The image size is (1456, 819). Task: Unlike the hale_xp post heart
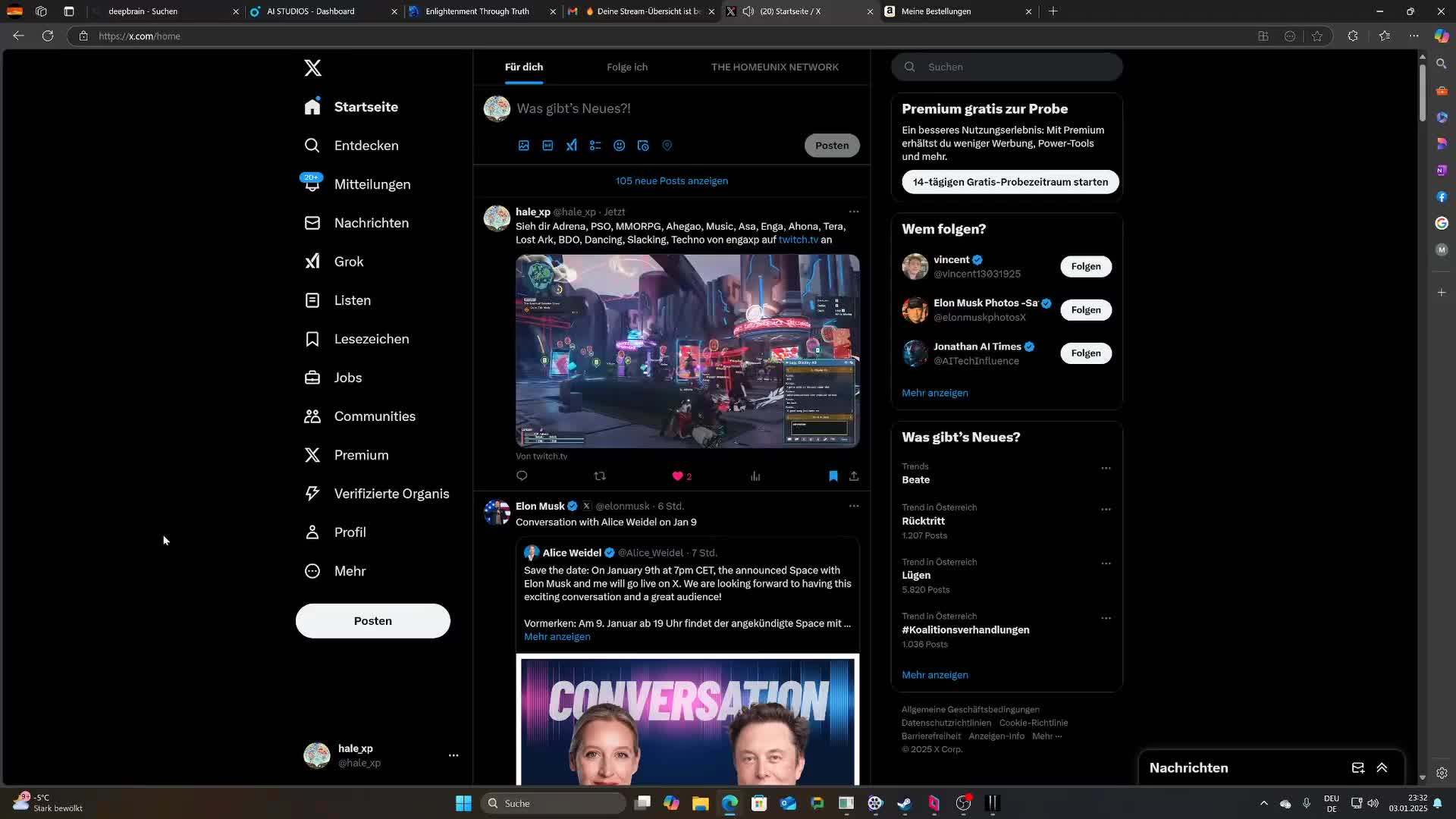[678, 476]
